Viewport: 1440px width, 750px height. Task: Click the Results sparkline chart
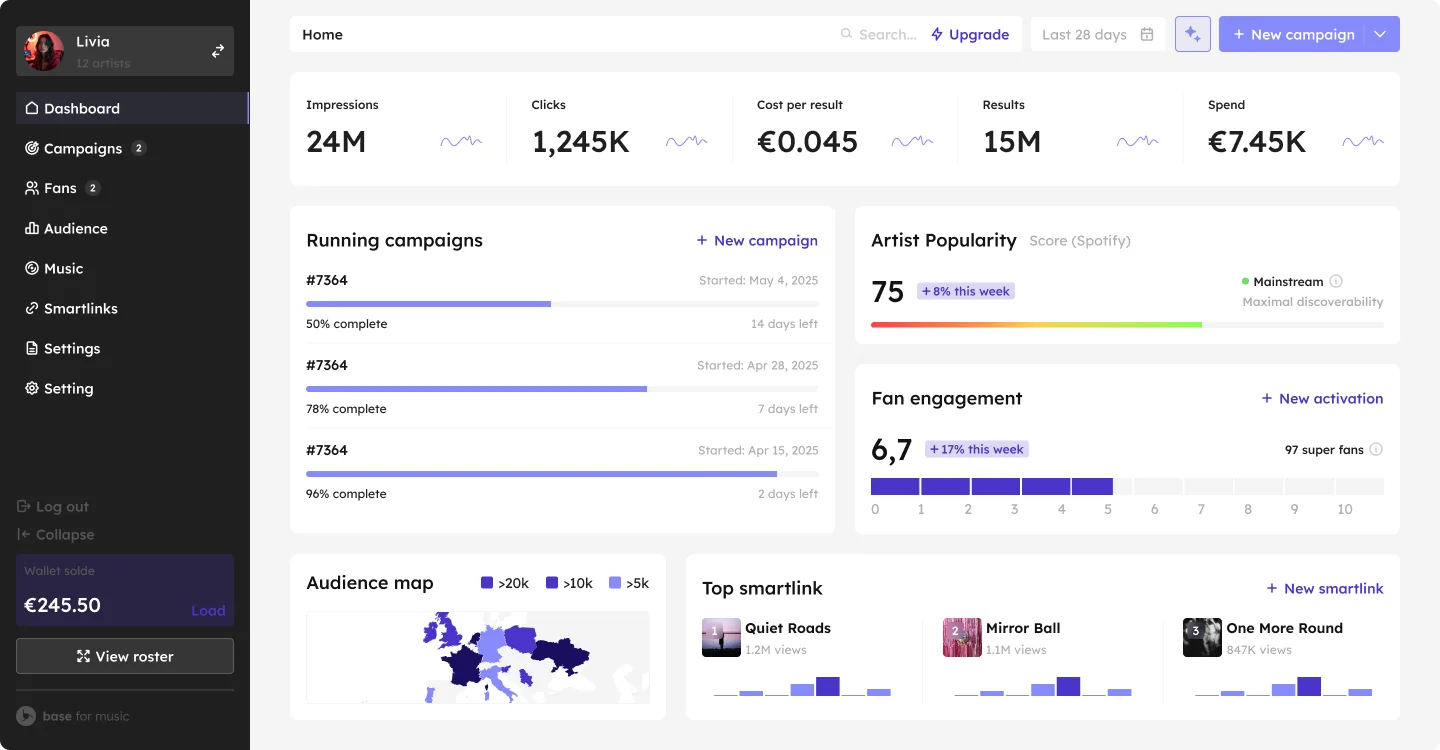(1138, 142)
